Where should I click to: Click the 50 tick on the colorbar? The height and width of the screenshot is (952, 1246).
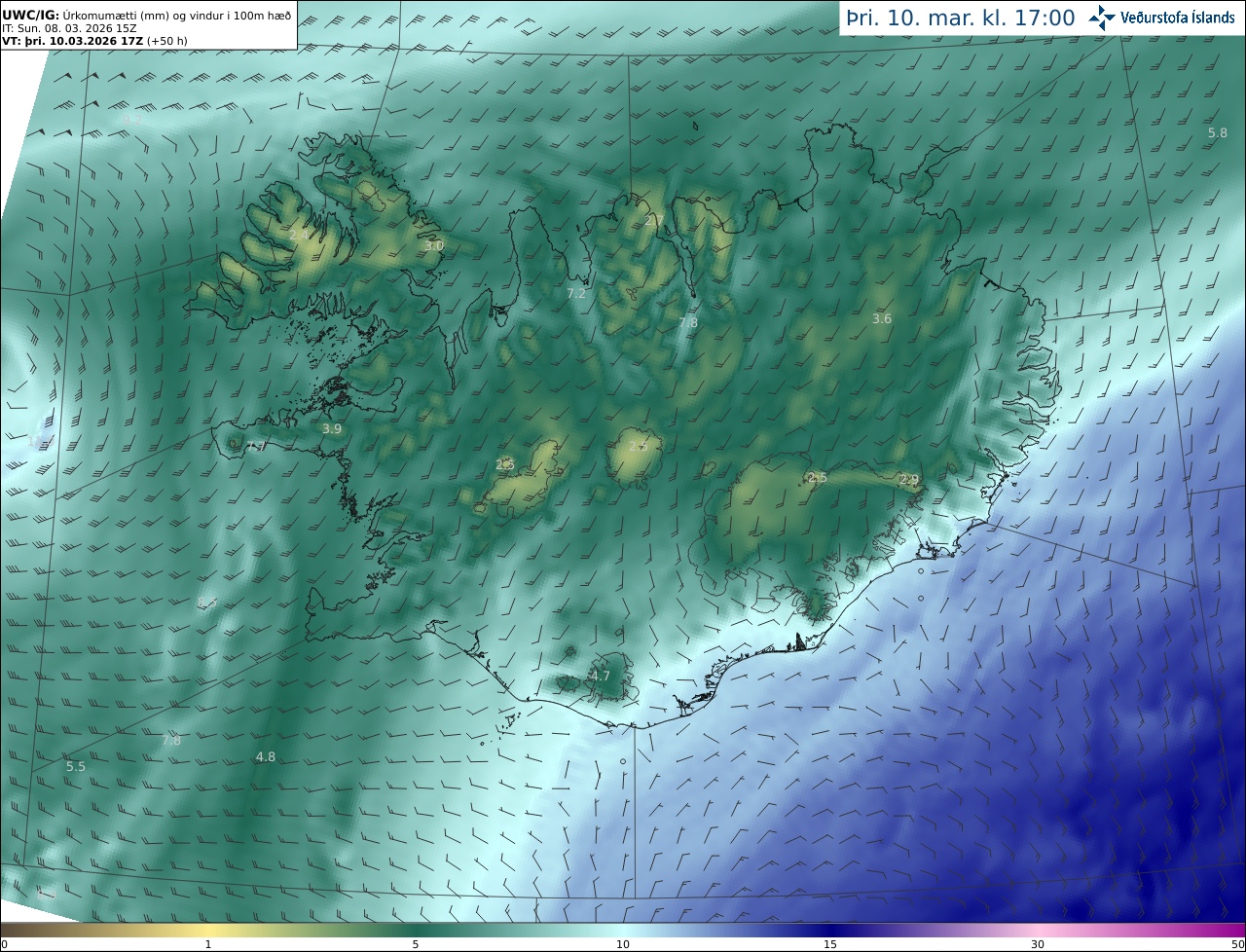(1237, 944)
